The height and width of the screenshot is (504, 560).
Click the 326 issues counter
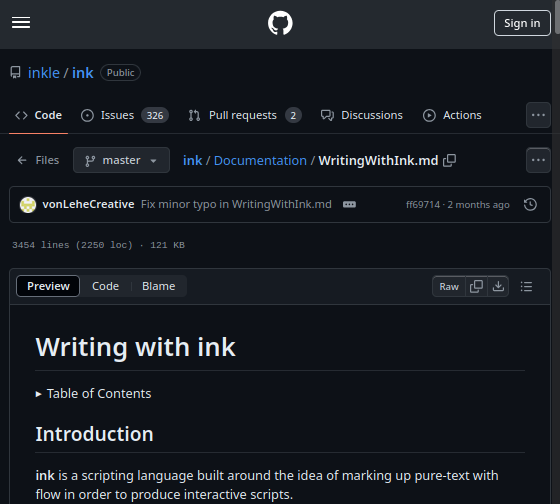click(x=155, y=115)
